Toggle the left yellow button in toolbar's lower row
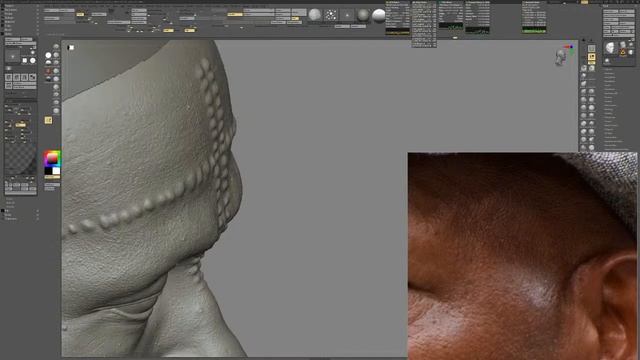The image size is (640, 360). pyautogui.click(x=168, y=30)
